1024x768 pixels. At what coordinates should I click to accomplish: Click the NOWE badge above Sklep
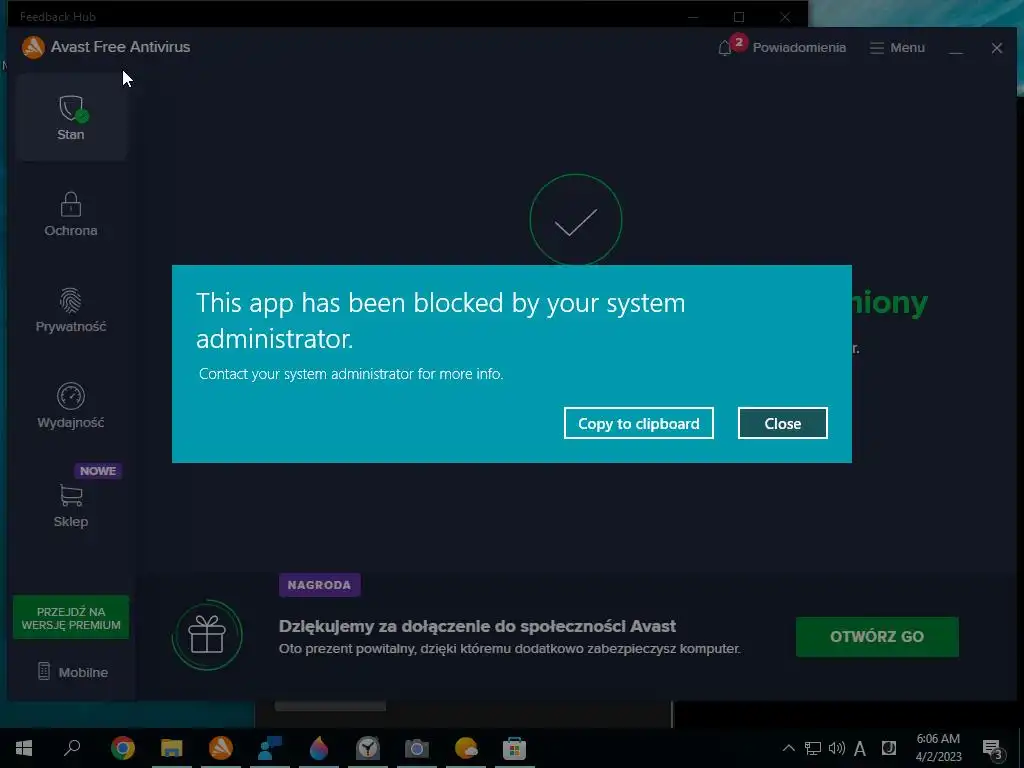[98, 471]
